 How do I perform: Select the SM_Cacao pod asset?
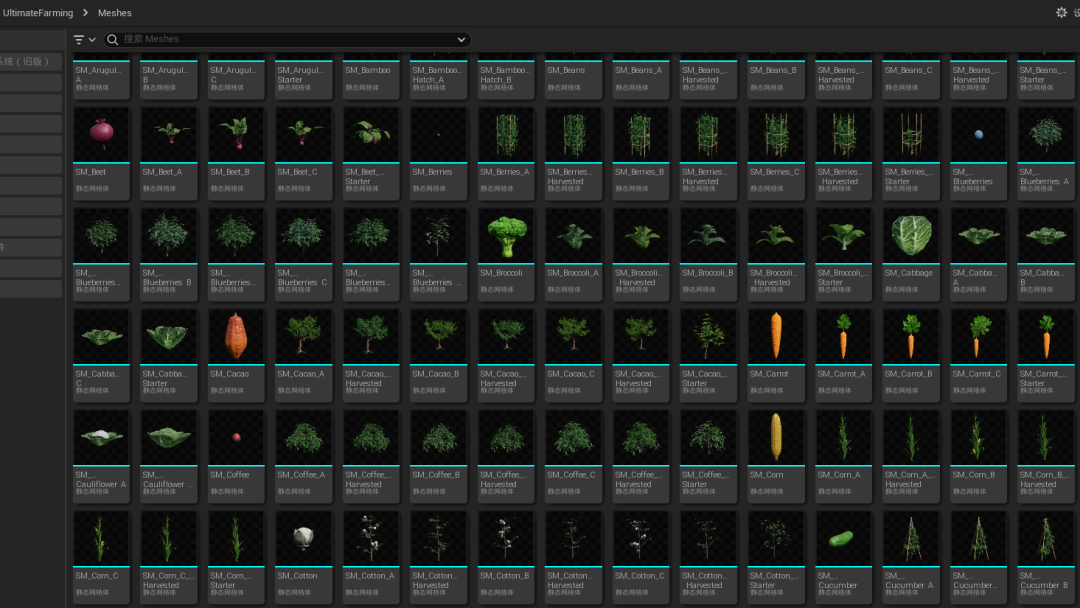[236, 355]
